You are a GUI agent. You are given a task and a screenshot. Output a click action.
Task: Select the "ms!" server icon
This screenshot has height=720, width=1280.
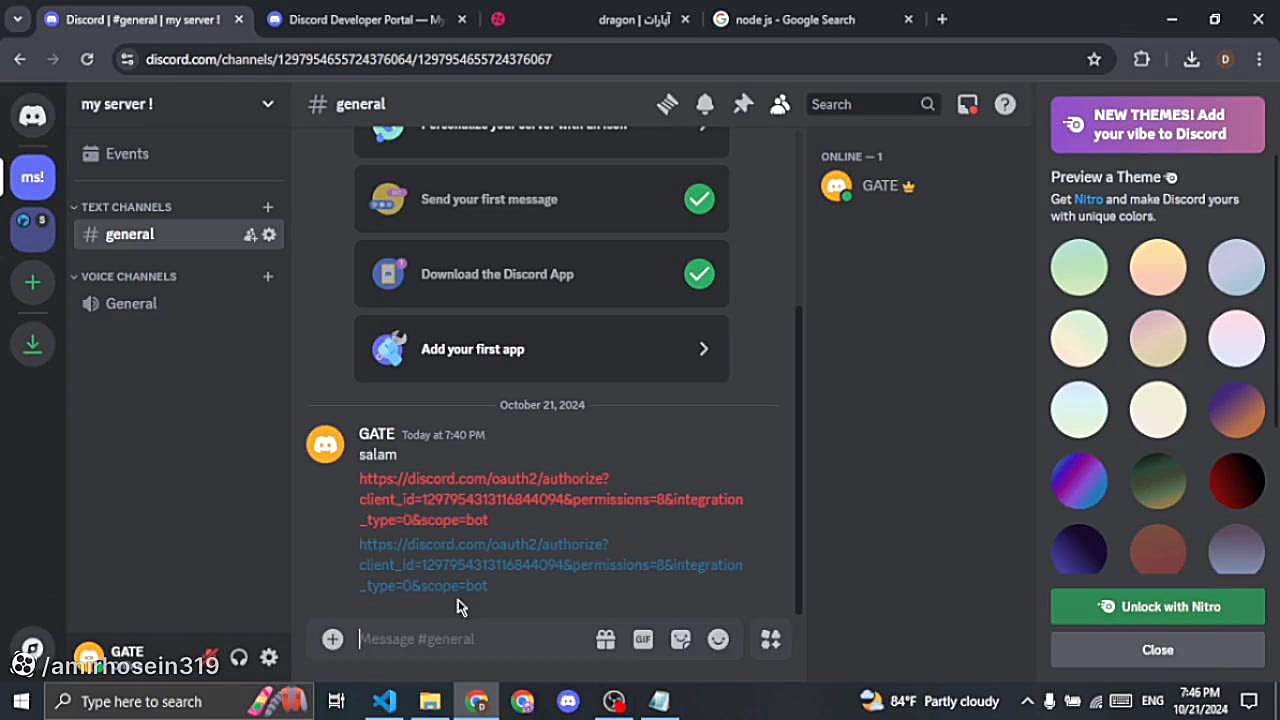[33, 177]
